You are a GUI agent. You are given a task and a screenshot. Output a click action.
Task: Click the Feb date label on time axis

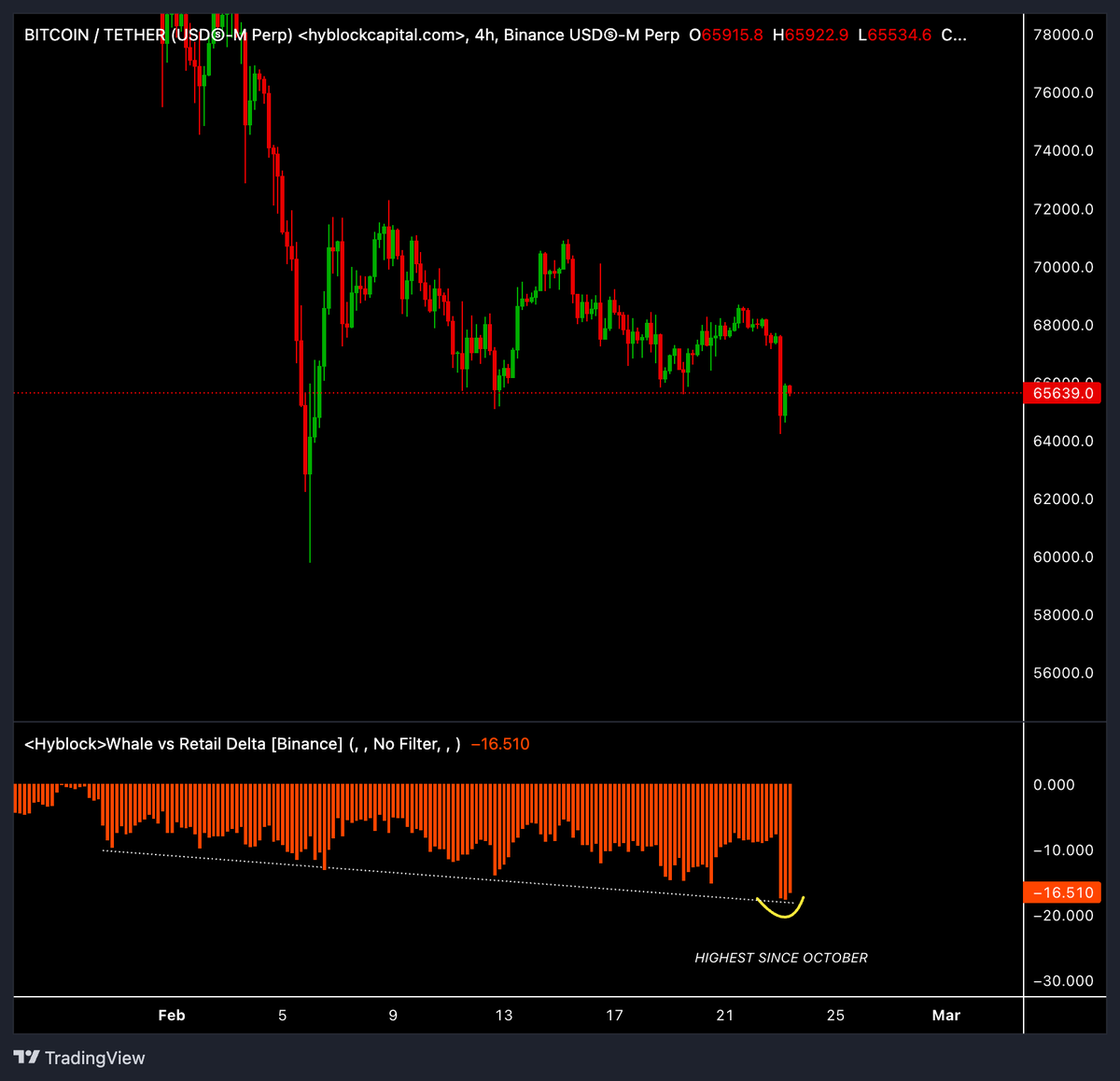(172, 1015)
